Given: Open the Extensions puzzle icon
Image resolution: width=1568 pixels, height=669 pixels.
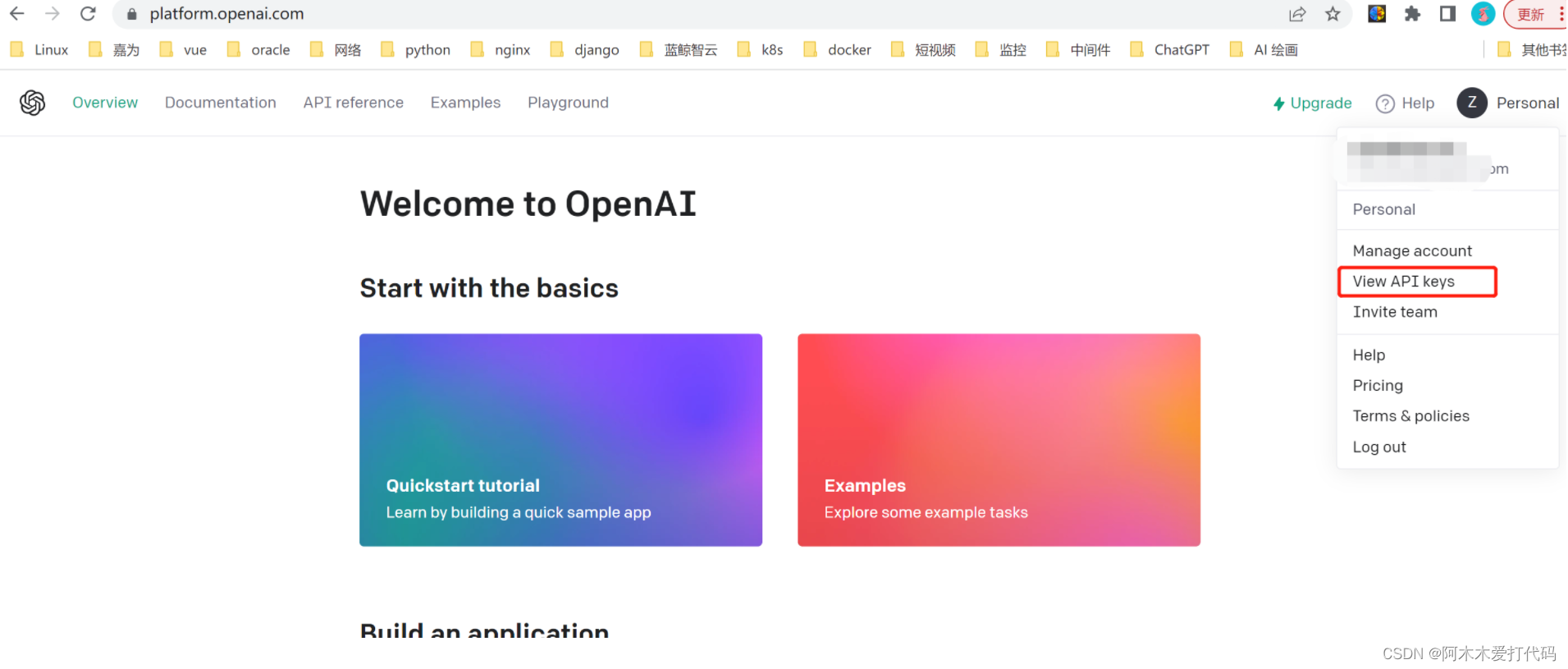Looking at the screenshot, I should pyautogui.click(x=1412, y=14).
